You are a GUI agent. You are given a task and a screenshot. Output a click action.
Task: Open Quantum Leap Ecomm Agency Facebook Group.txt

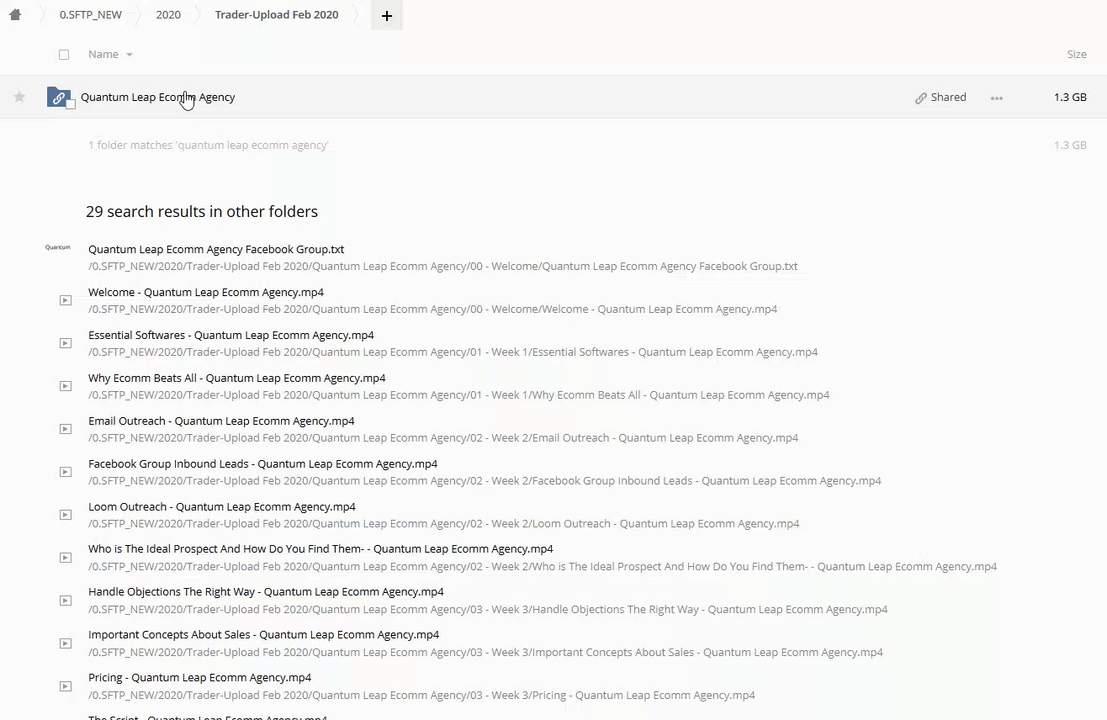[216, 249]
